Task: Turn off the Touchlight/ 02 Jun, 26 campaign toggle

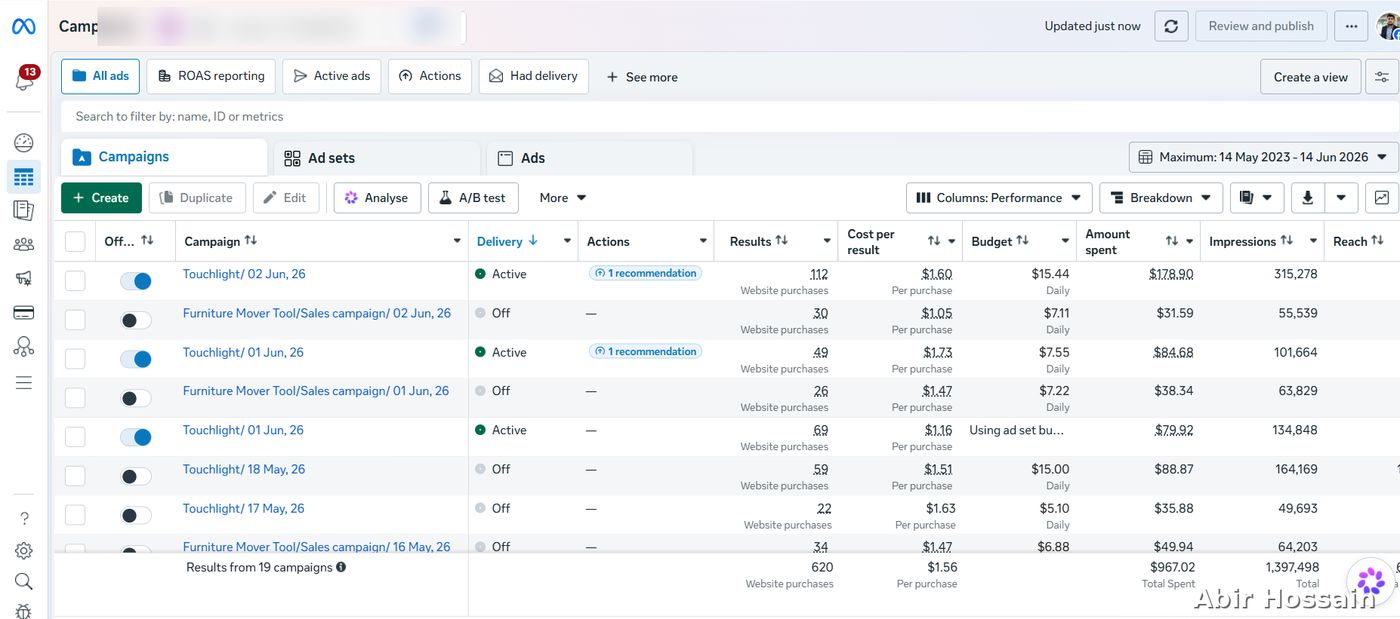Action: 136,281
